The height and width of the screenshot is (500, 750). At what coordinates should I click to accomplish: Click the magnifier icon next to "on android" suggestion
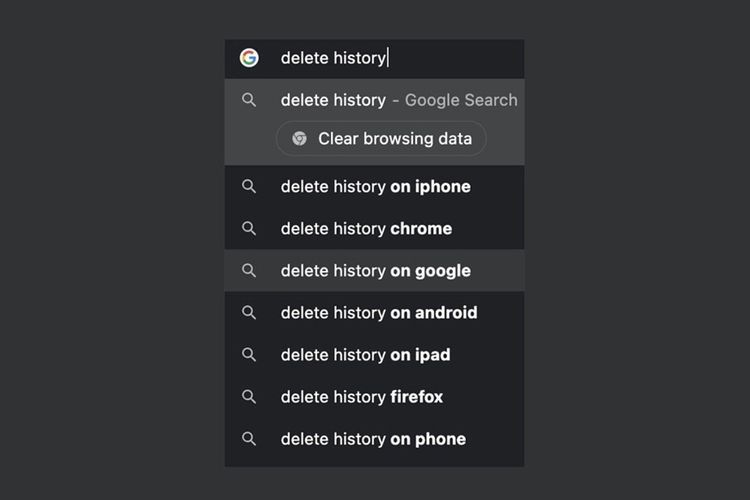pos(249,312)
